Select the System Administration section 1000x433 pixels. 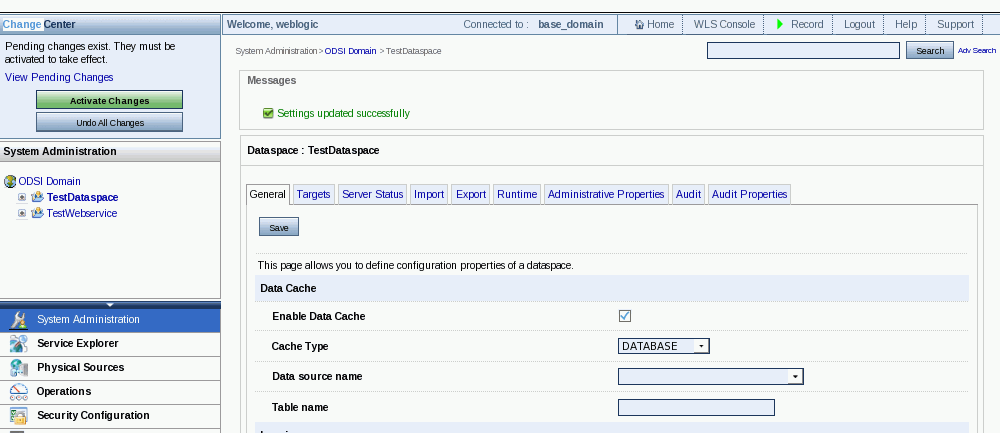[x=110, y=319]
